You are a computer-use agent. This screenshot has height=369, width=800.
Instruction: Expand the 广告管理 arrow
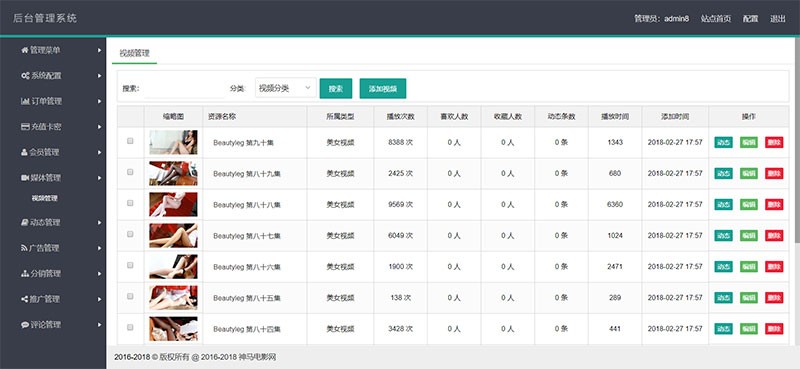pos(99,248)
